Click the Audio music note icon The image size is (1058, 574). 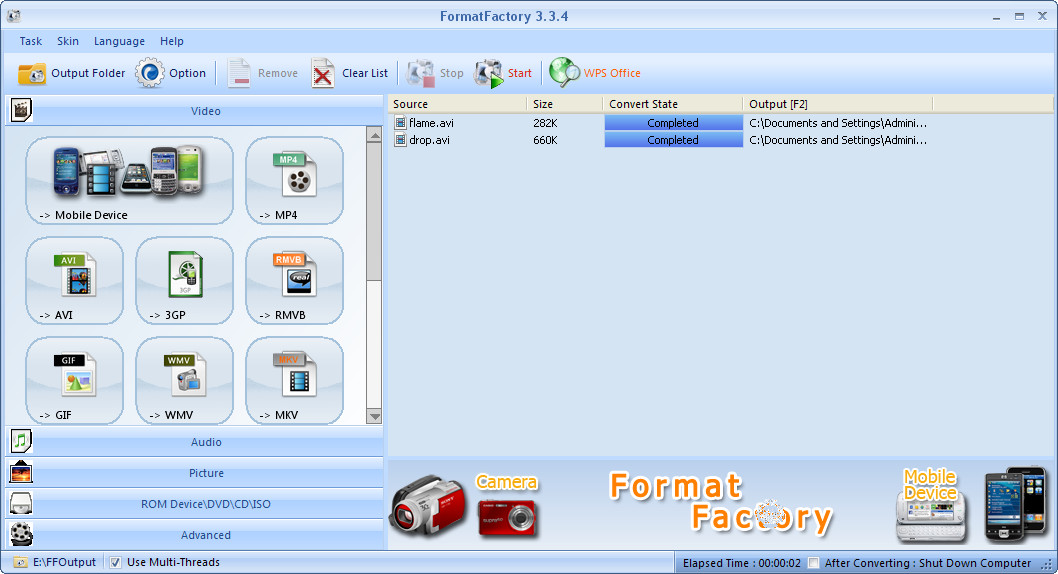[x=21, y=441]
